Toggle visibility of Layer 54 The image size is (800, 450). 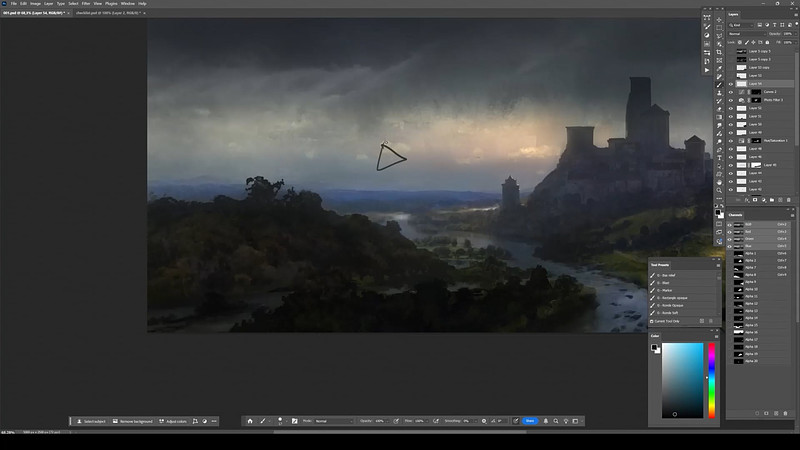click(731, 84)
